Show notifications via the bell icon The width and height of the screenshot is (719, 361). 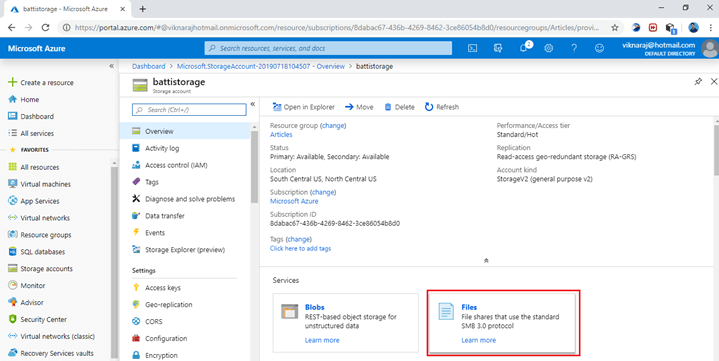tap(523, 48)
